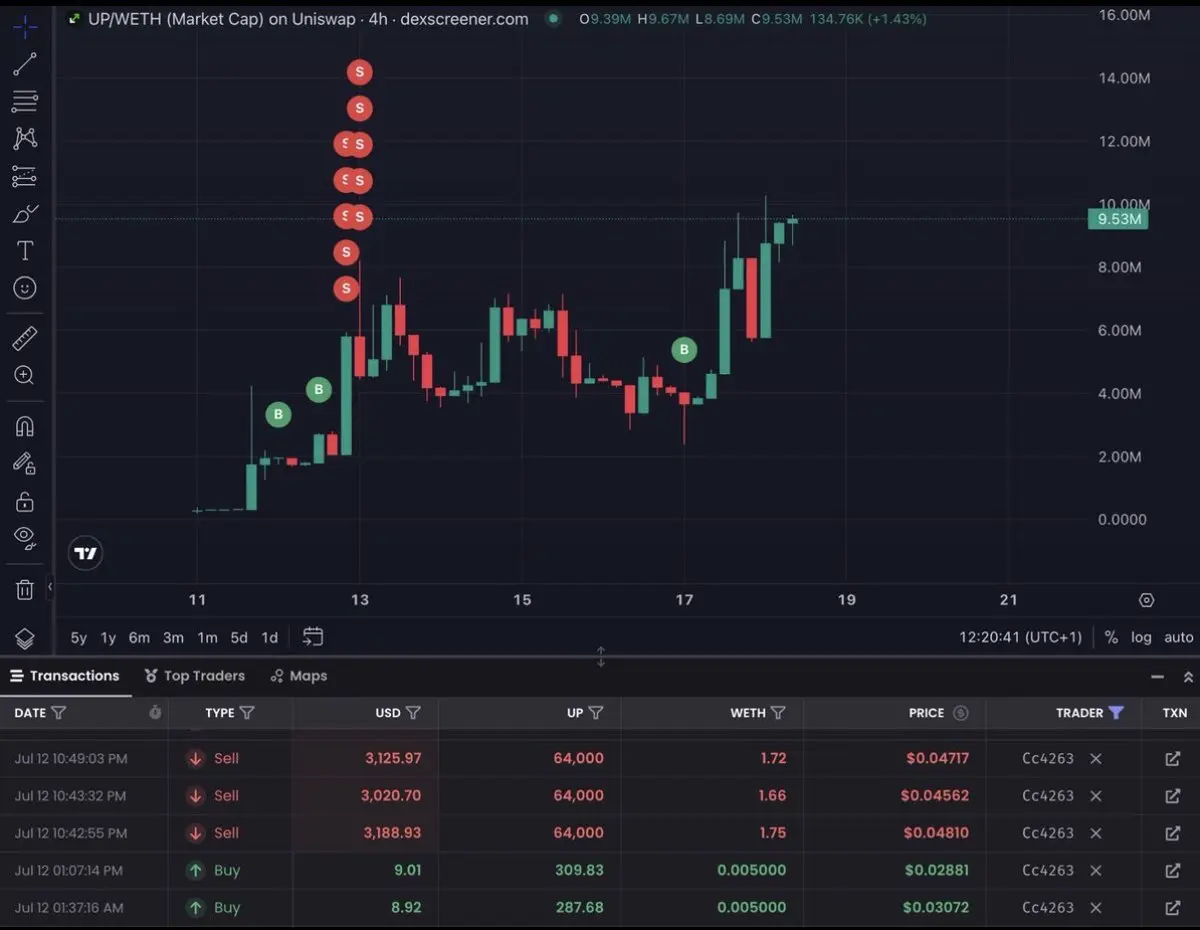
Task: Click the 3,188.93 USD cell
Action: 391,833
